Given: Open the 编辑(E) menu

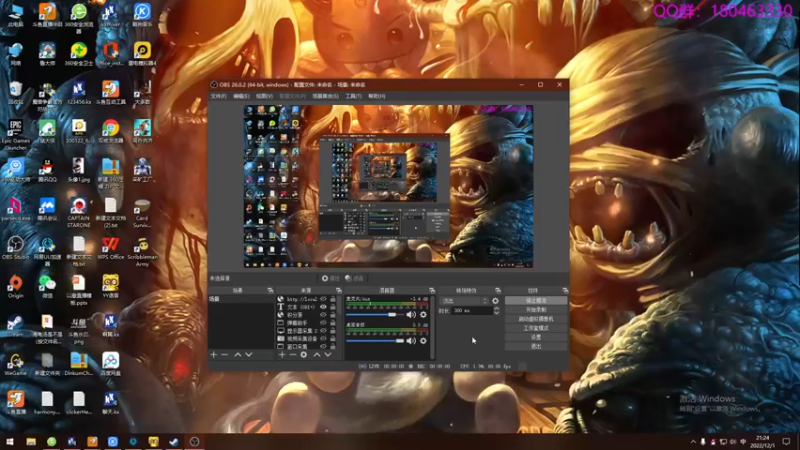Looking at the screenshot, I should pos(241,96).
